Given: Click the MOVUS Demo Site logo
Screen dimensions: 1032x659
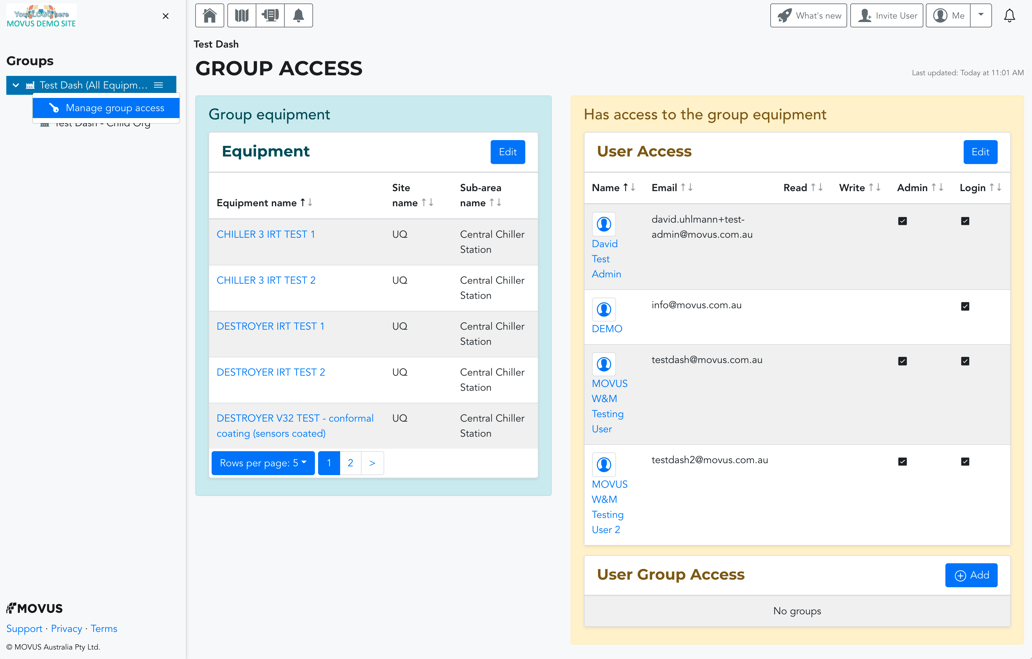Looking at the screenshot, I should tap(41, 16).
